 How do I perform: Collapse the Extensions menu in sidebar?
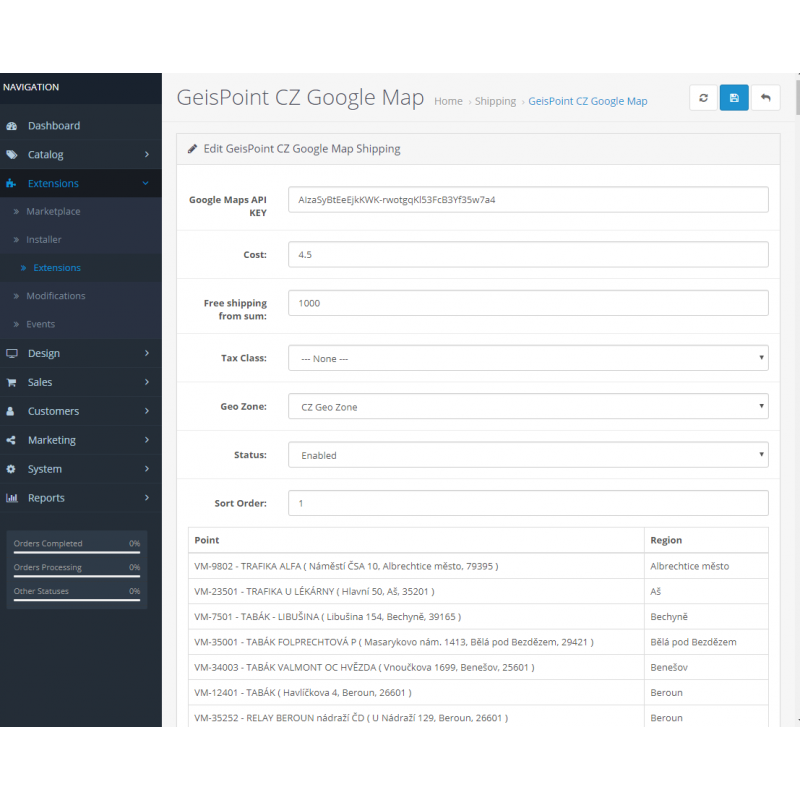(80, 184)
